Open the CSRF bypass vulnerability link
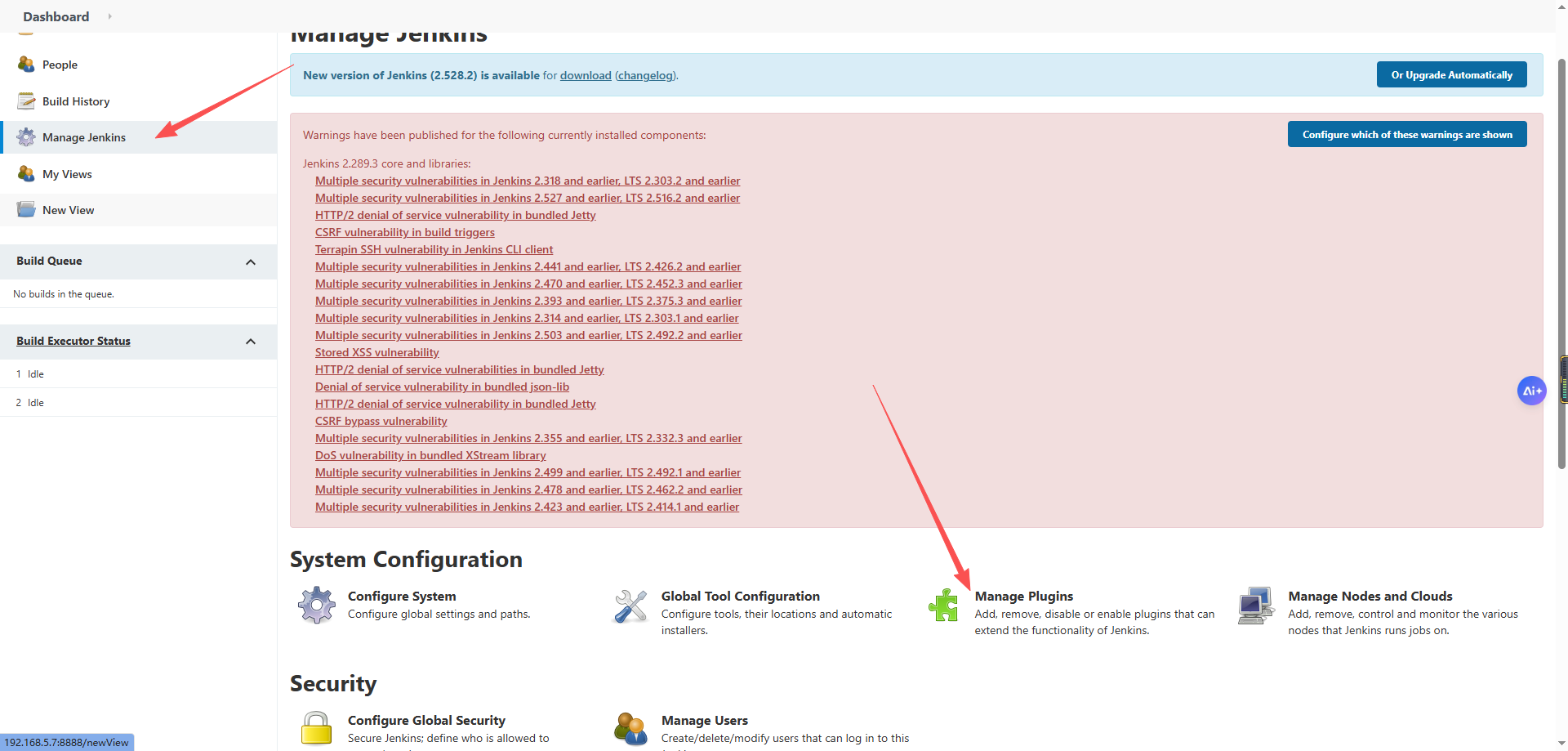The height and width of the screenshot is (751, 1568). pos(381,421)
